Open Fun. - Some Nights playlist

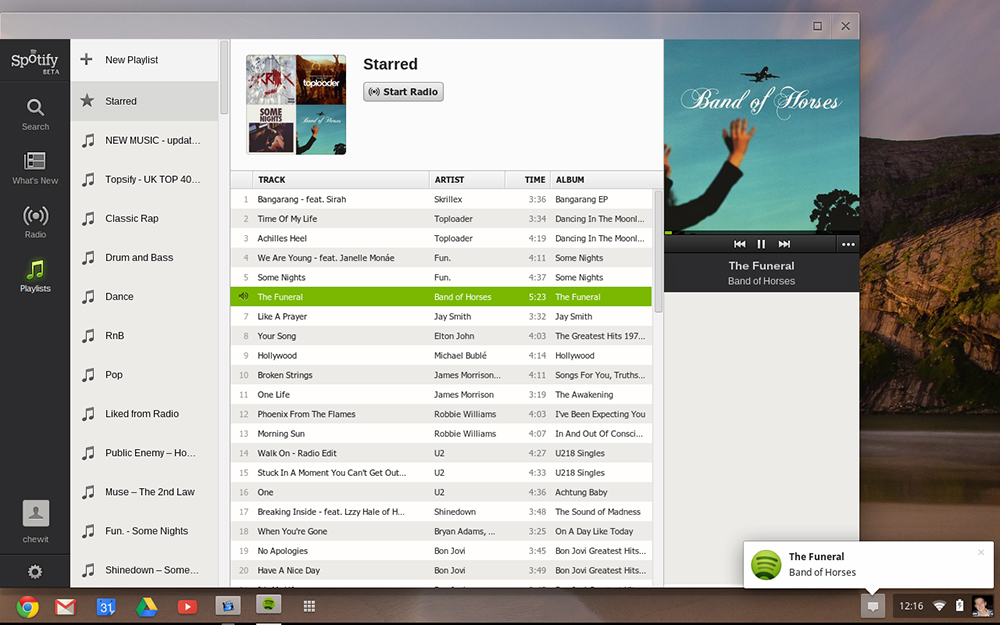coord(145,531)
